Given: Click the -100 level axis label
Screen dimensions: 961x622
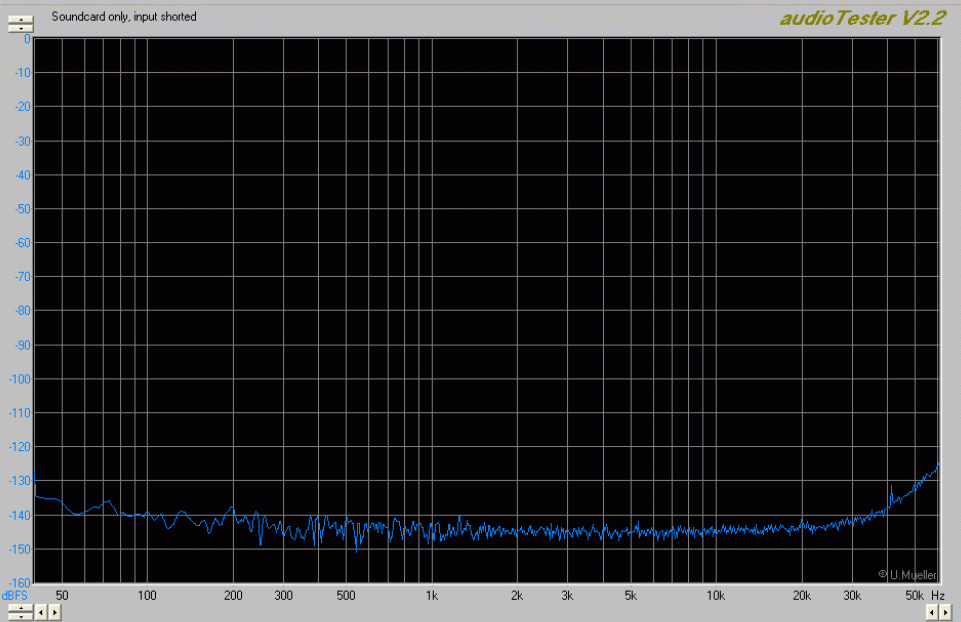Looking at the screenshot, I should point(20,379).
